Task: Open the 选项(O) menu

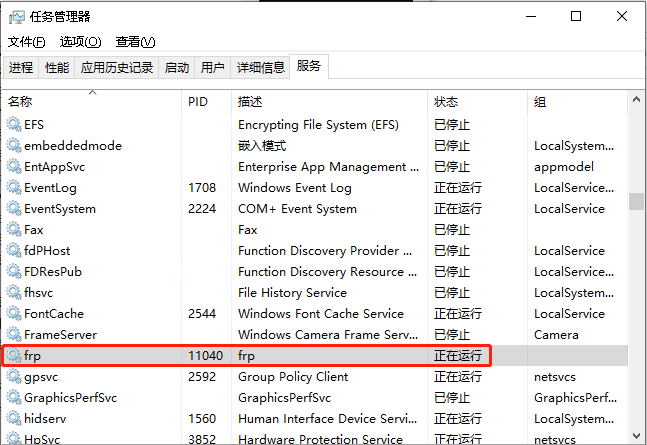Action: tap(80, 42)
